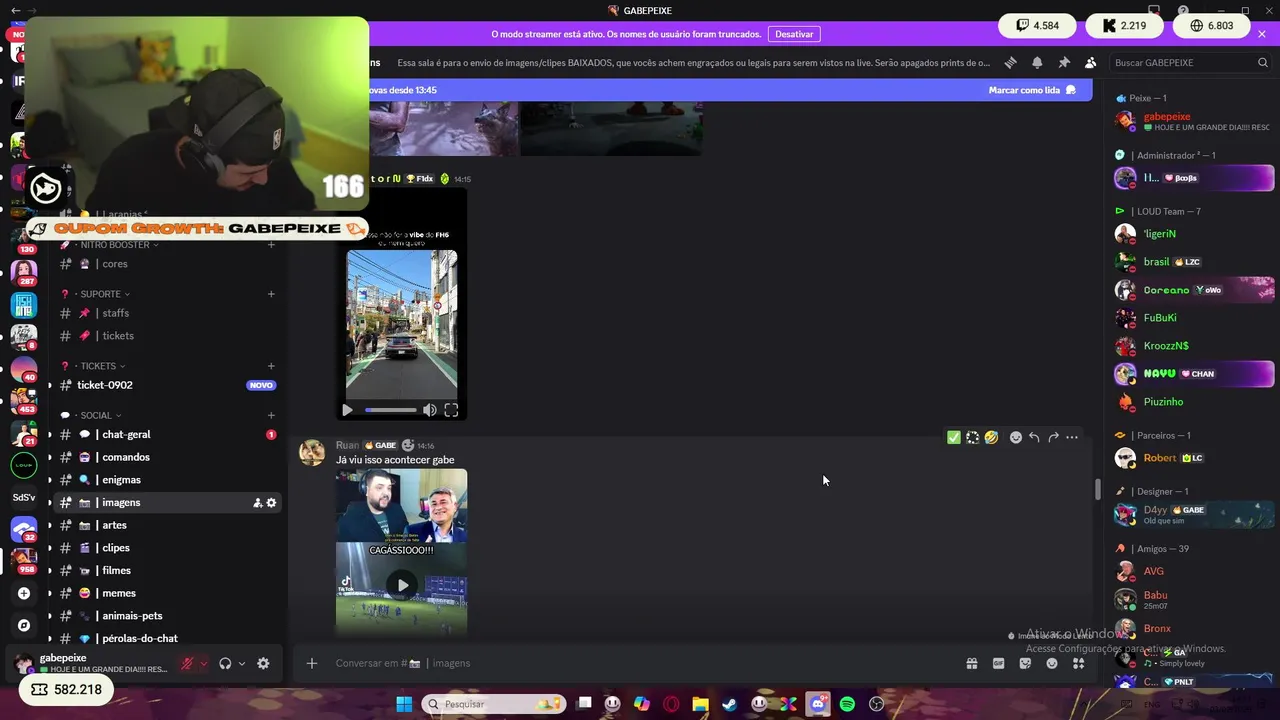Show pinned messages via pin icon

(x=1064, y=62)
